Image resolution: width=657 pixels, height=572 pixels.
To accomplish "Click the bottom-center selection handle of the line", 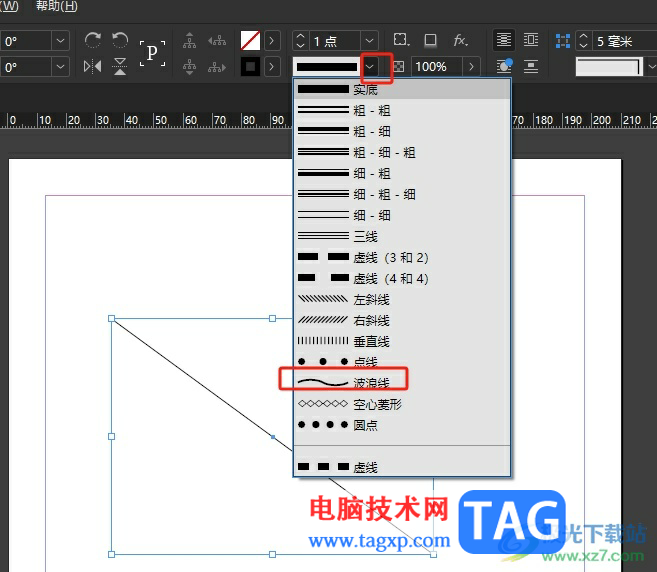I will (x=272, y=554).
